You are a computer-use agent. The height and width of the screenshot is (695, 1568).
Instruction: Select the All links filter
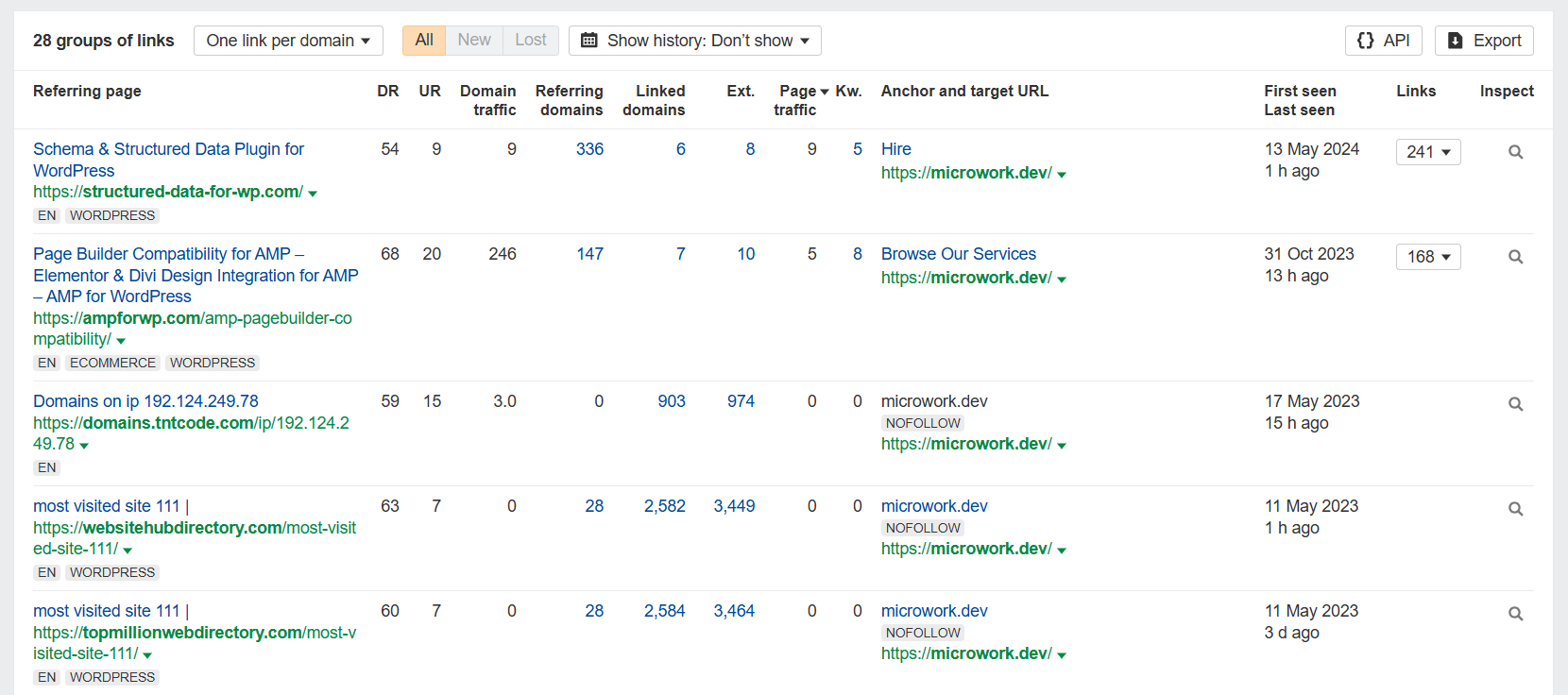point(424,40)
